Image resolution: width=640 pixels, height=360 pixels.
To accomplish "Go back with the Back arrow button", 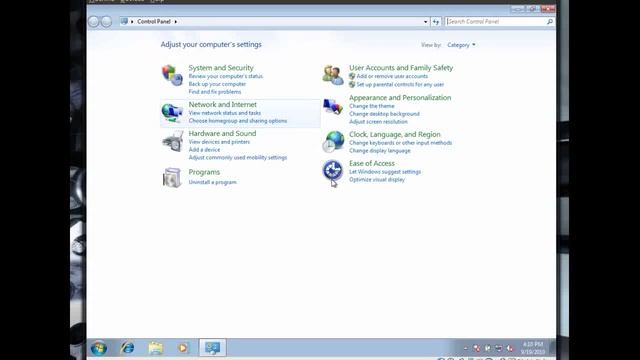I will (x=93, y=22).
